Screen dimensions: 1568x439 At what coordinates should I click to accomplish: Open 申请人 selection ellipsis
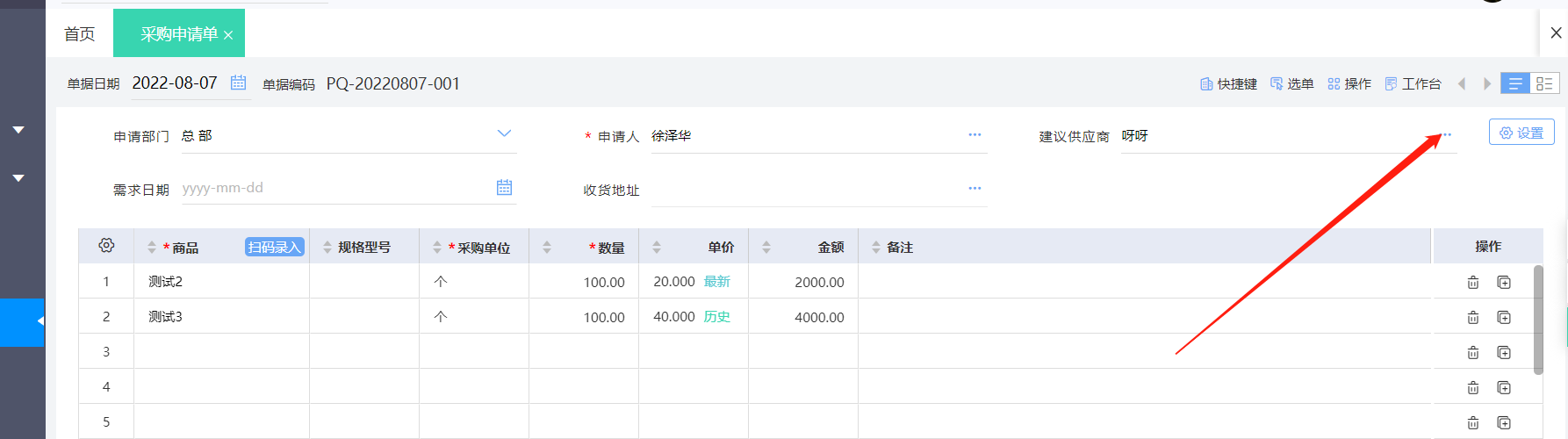coord(975,135)
